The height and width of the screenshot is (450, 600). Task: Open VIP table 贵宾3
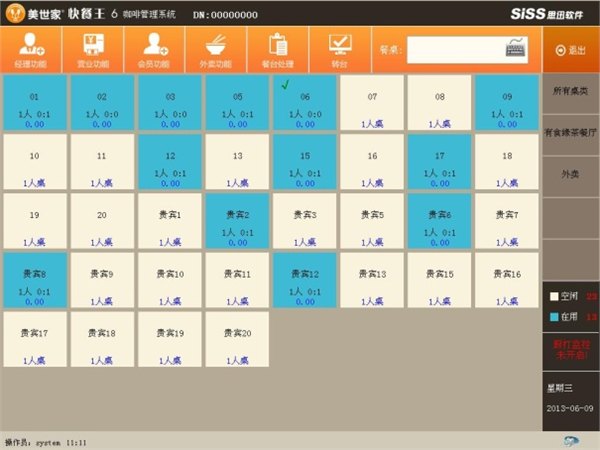(x=305, y=221)
